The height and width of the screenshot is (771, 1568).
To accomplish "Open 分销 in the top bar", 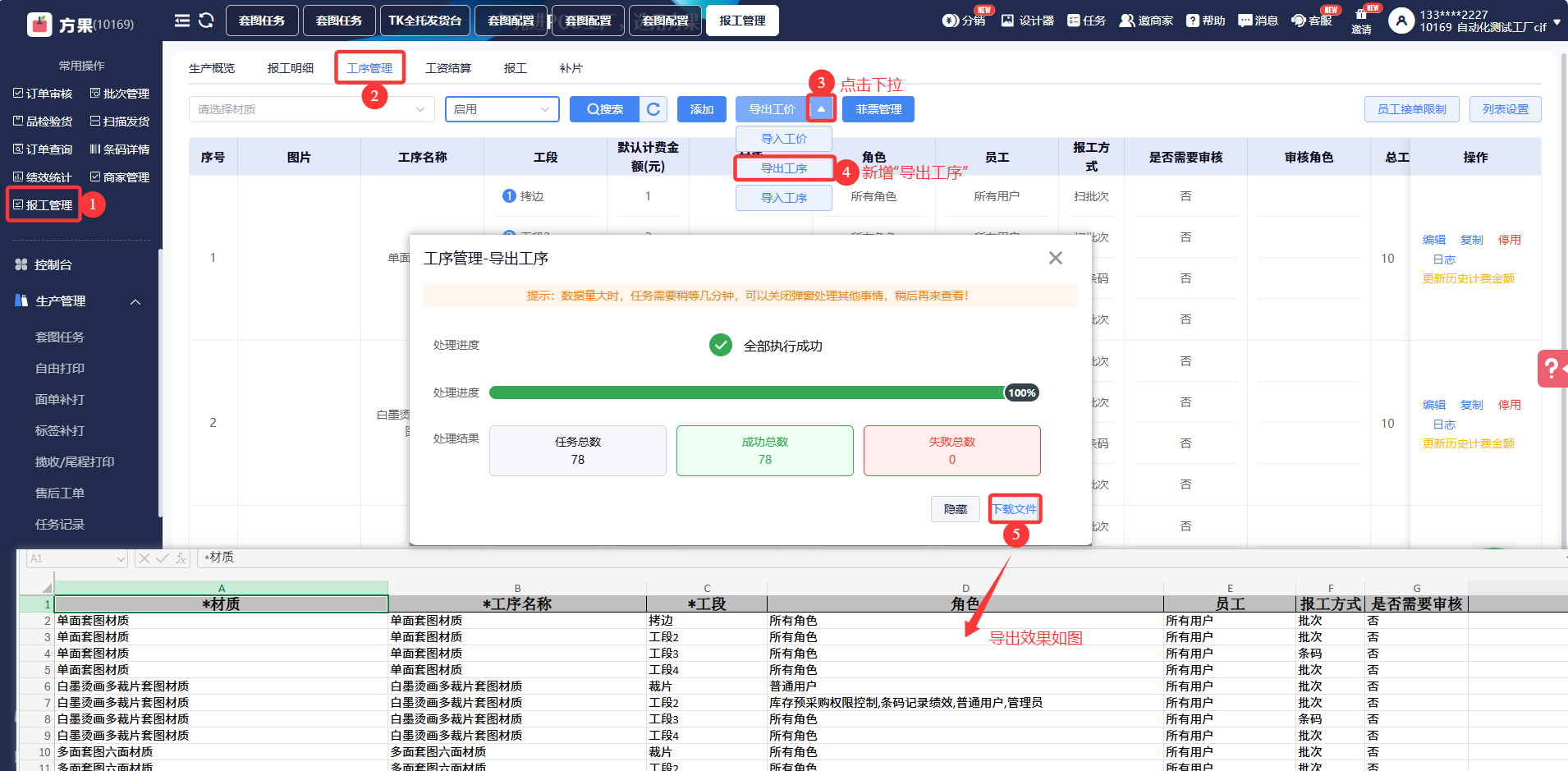I will coord(965,21).
